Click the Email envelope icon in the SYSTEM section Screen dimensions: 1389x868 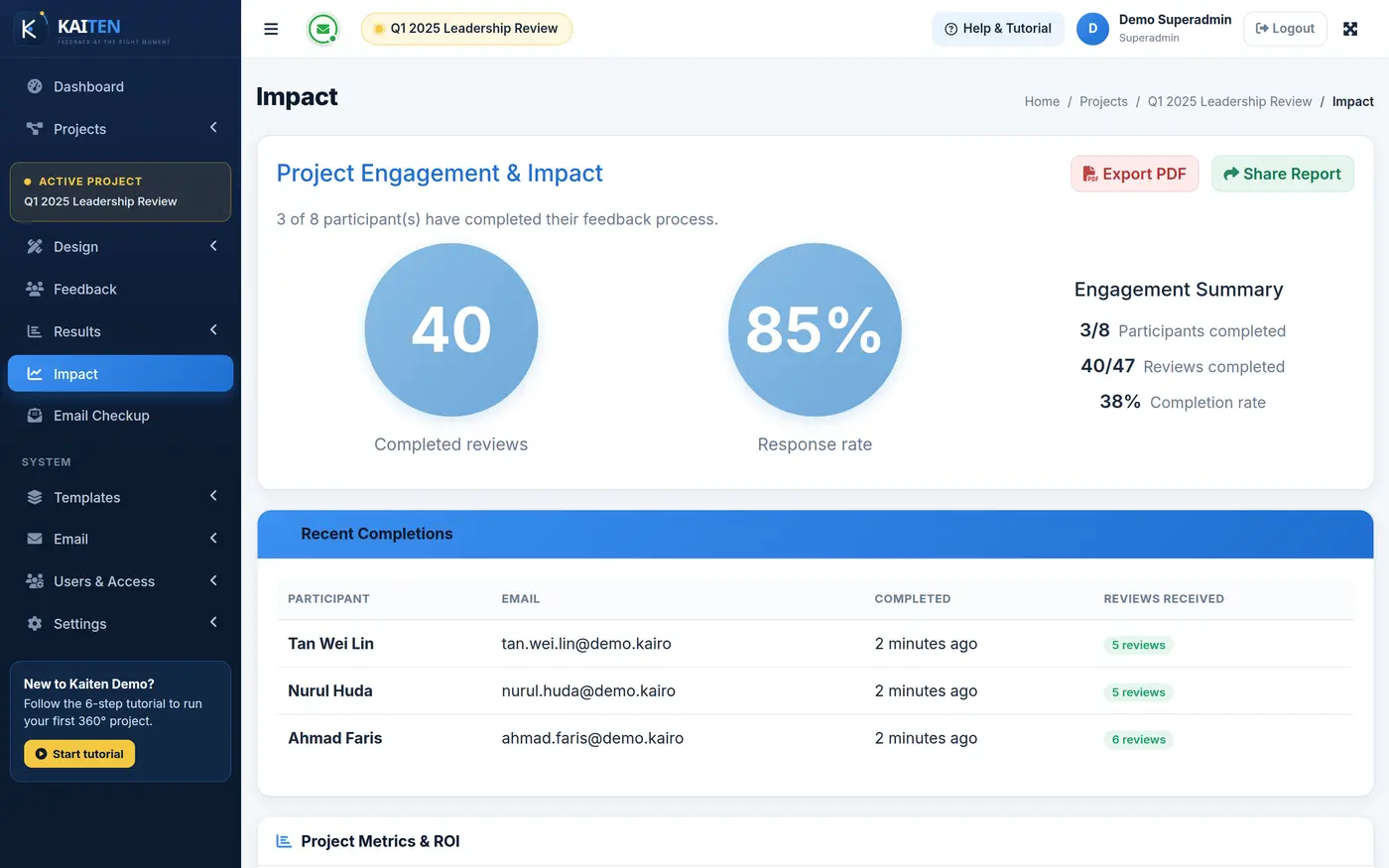point(35,539)
